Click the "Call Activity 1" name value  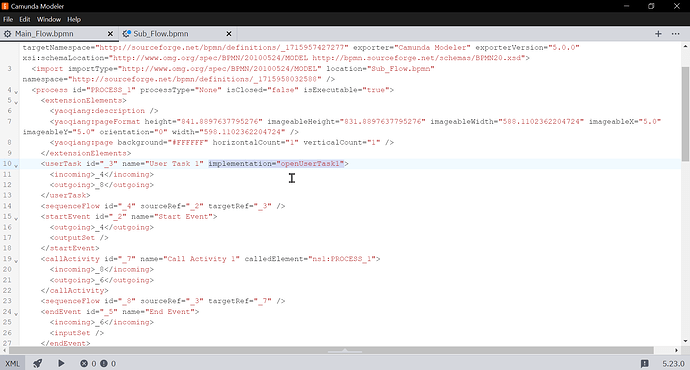(x=202, y=259)
